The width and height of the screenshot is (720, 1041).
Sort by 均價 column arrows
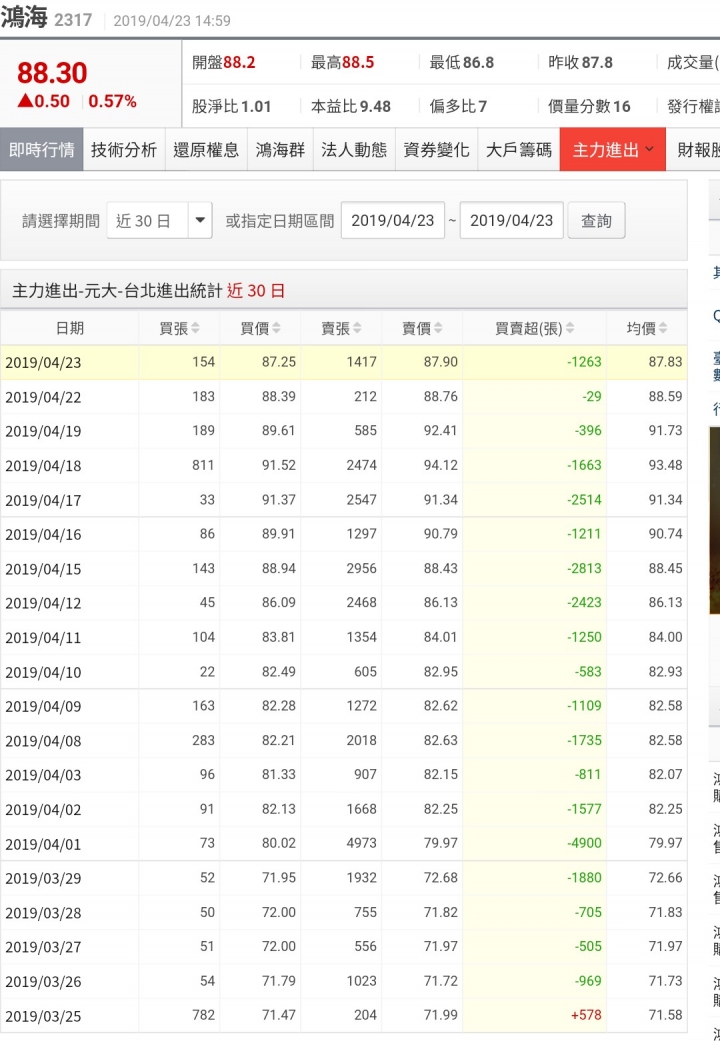tap(663, 328)
